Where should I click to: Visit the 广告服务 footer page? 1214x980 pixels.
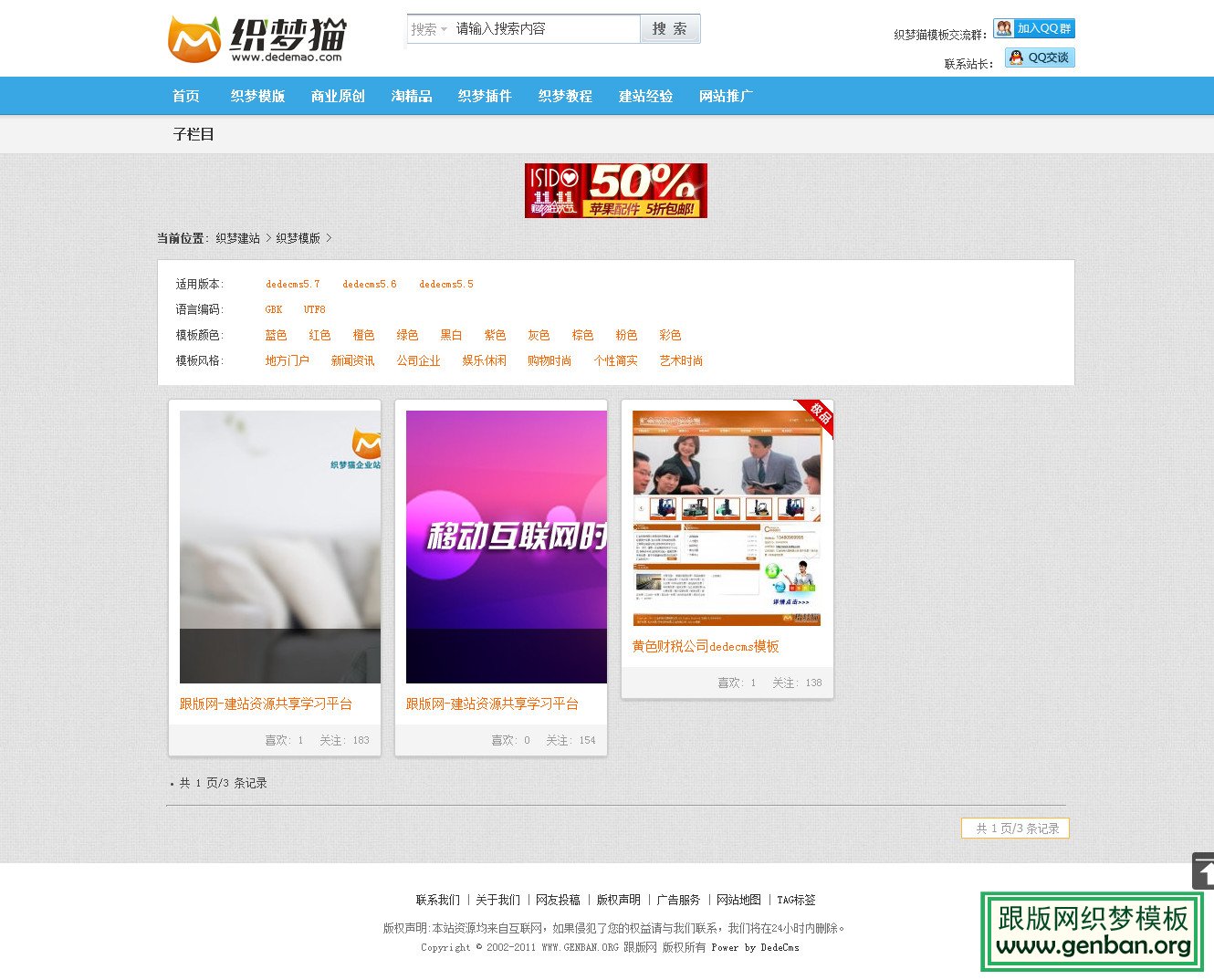(678, 900)
